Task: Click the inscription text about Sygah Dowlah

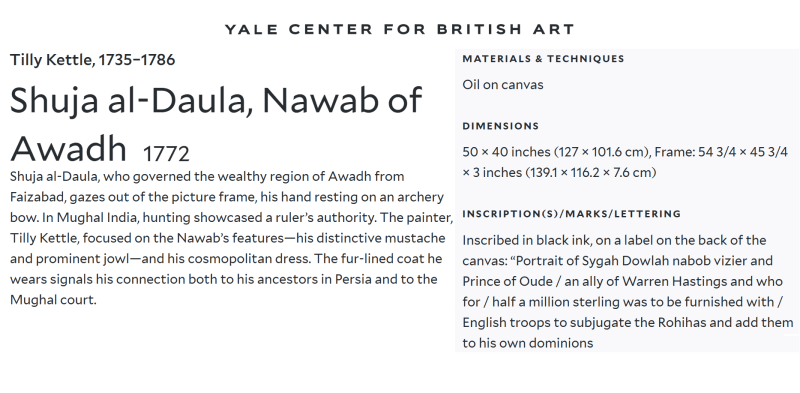Action: (x=628, y=291)
